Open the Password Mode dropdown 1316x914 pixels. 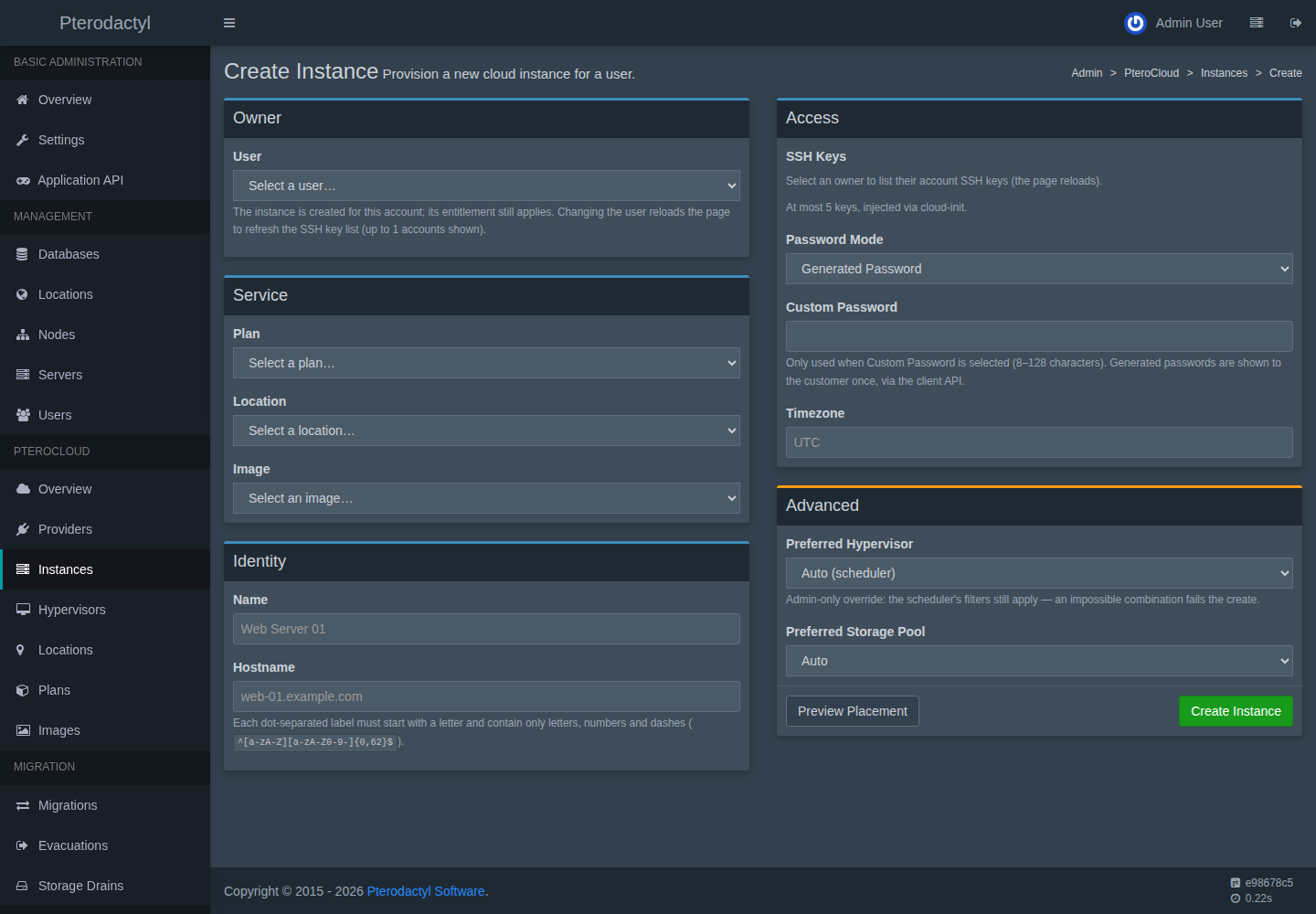tap(1039, 269)
